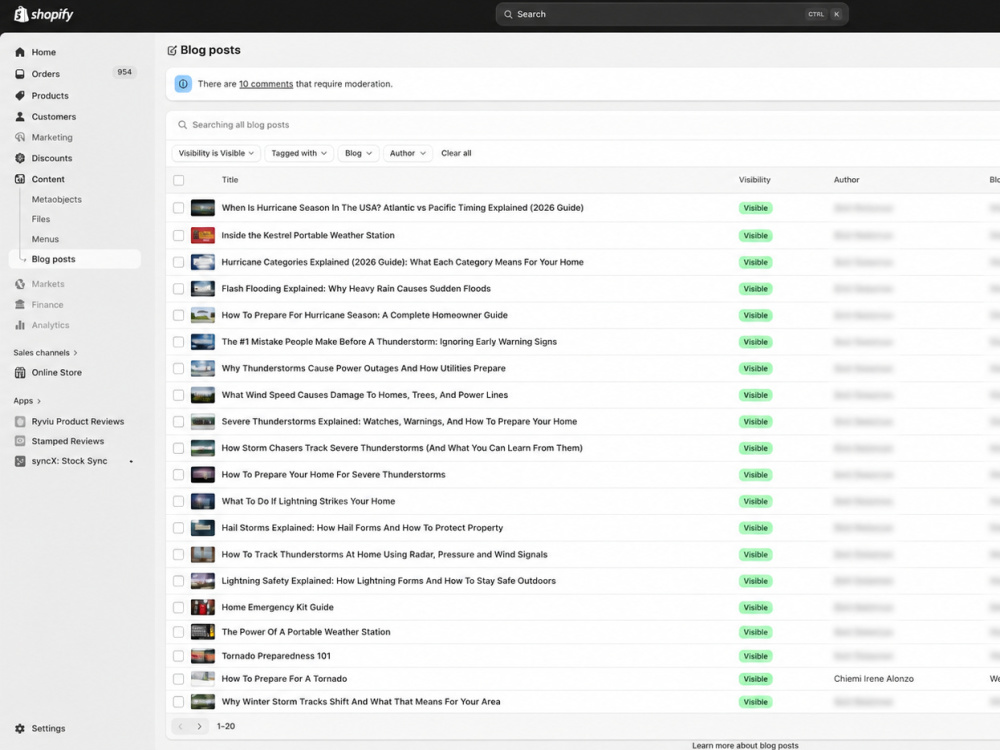The height and width of the screenshot is (750, 1000).
Task: Expand the Sales channels section
Action: pos(45,353)
